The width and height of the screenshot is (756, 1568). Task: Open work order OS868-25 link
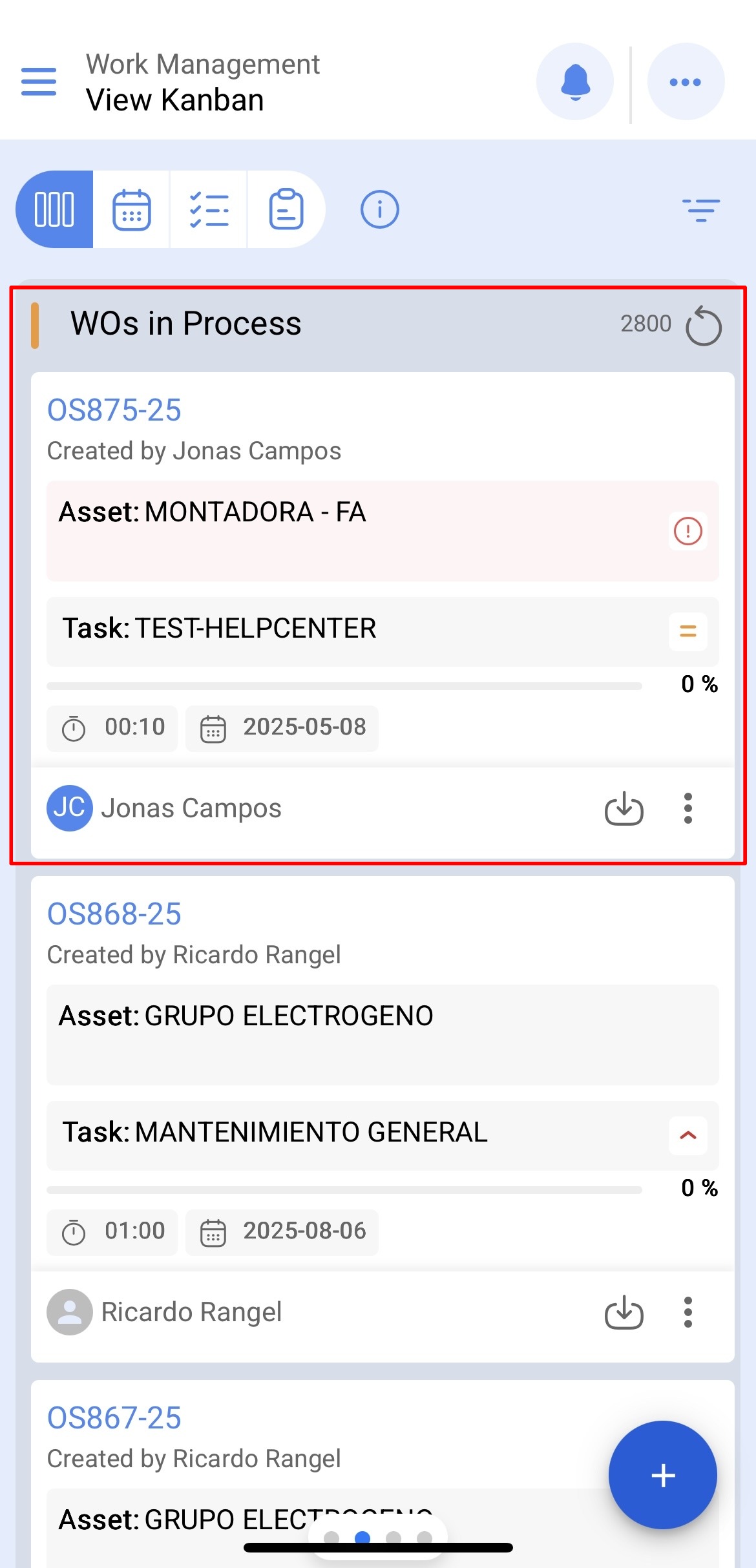(114, 914)
